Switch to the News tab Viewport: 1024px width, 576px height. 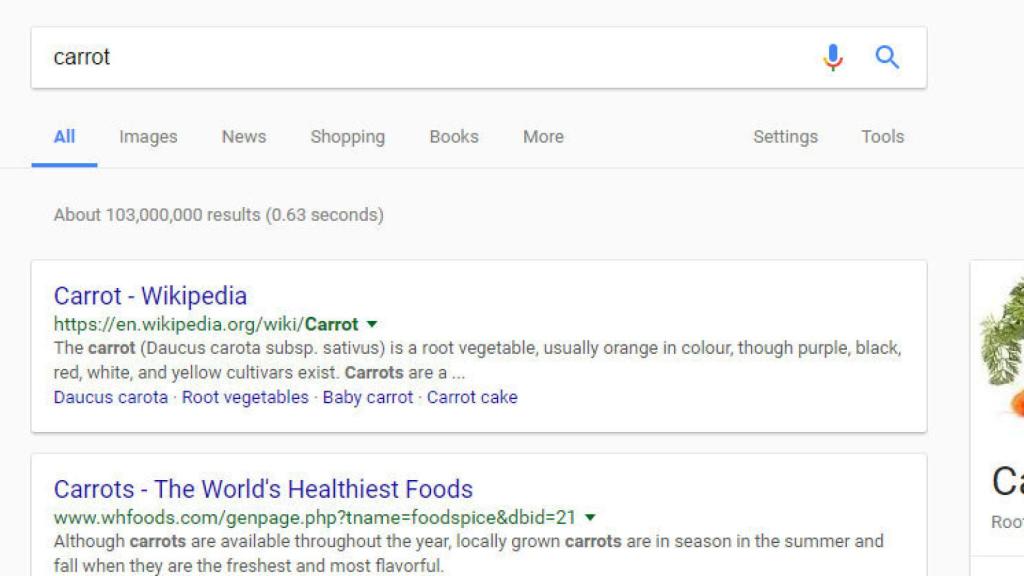243,137
